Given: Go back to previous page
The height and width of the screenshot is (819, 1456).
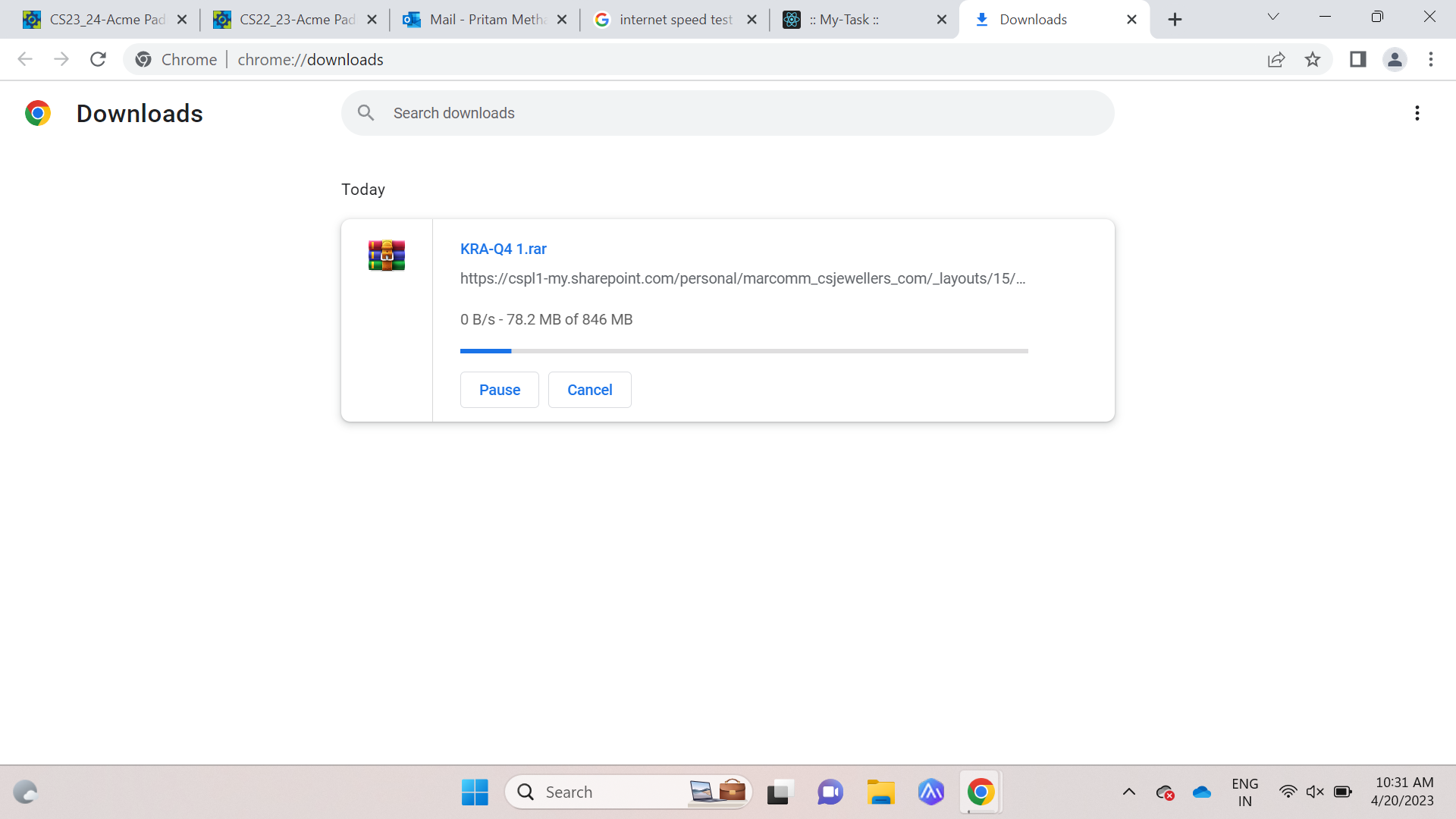Looking at the screenshot, I should [25, 59].
